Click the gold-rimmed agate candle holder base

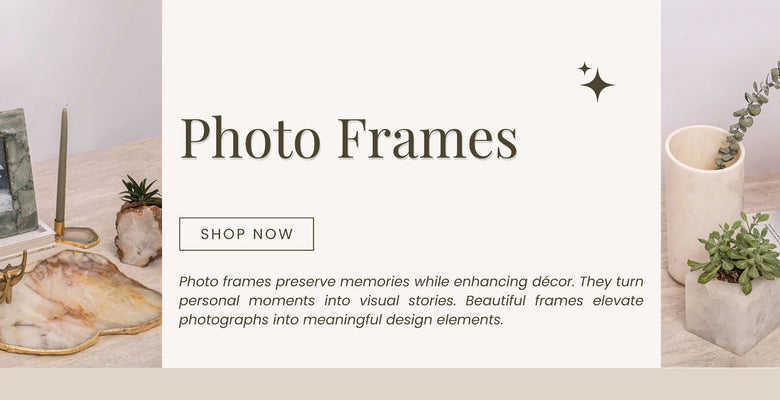point(76,237)
